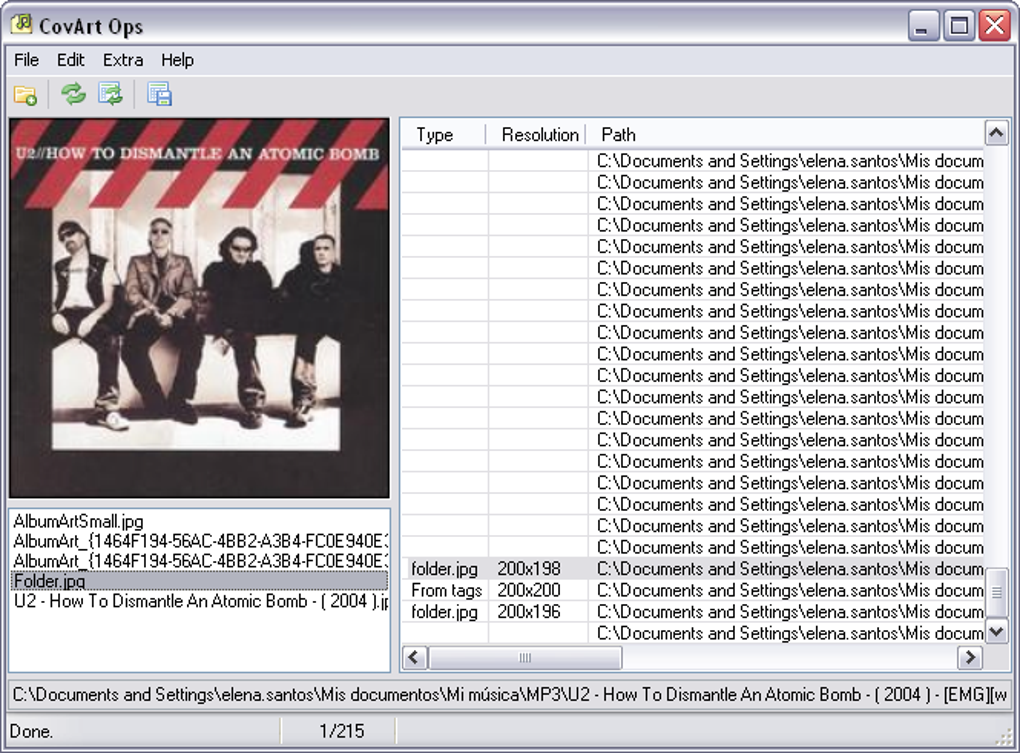Viewport: 1020px width, 753px height.
Task: Click the vertical scrollbar down arrow
Action: tap(997, 631)
